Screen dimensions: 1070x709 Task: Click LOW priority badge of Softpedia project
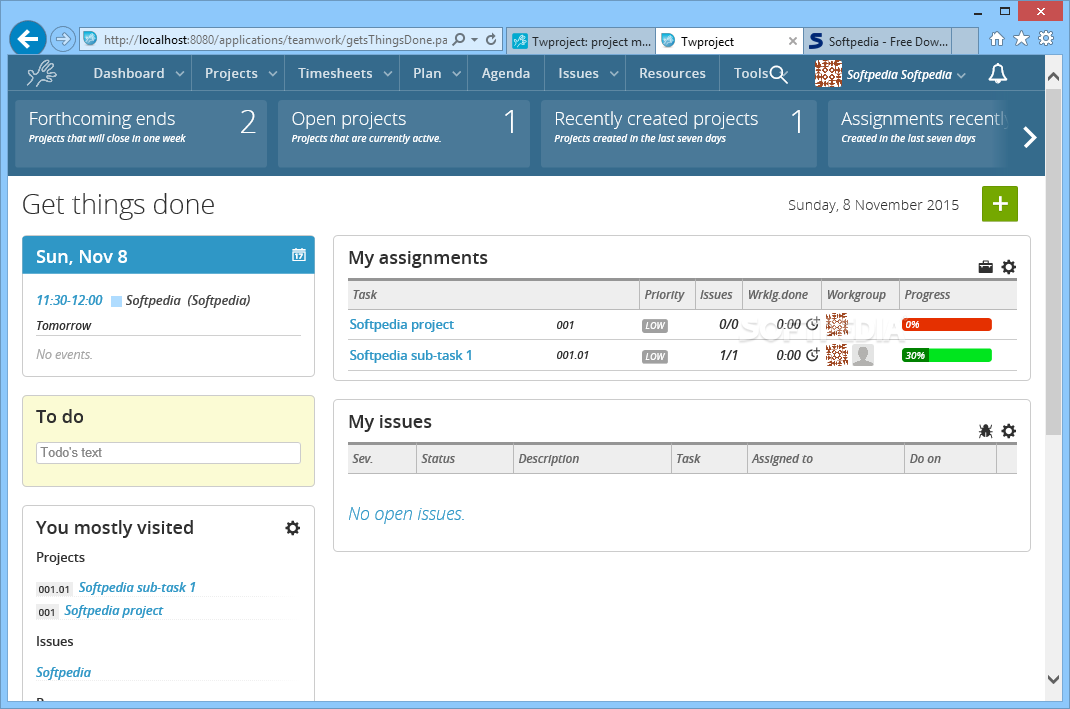[x=654, y=325]
